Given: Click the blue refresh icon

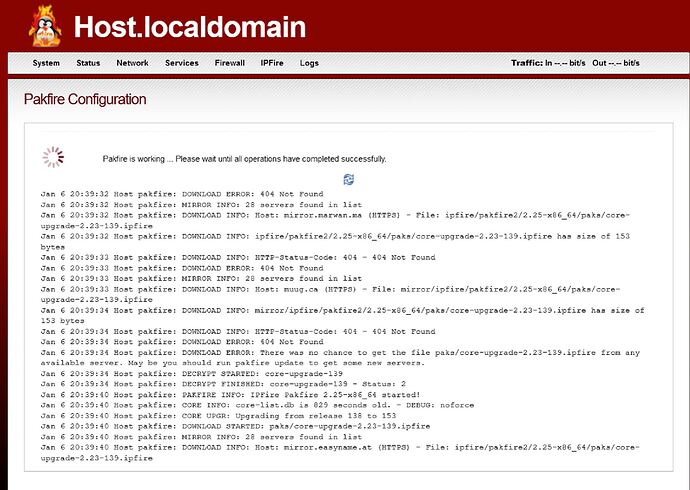Looking at the screenshot, I should [349, 179].
